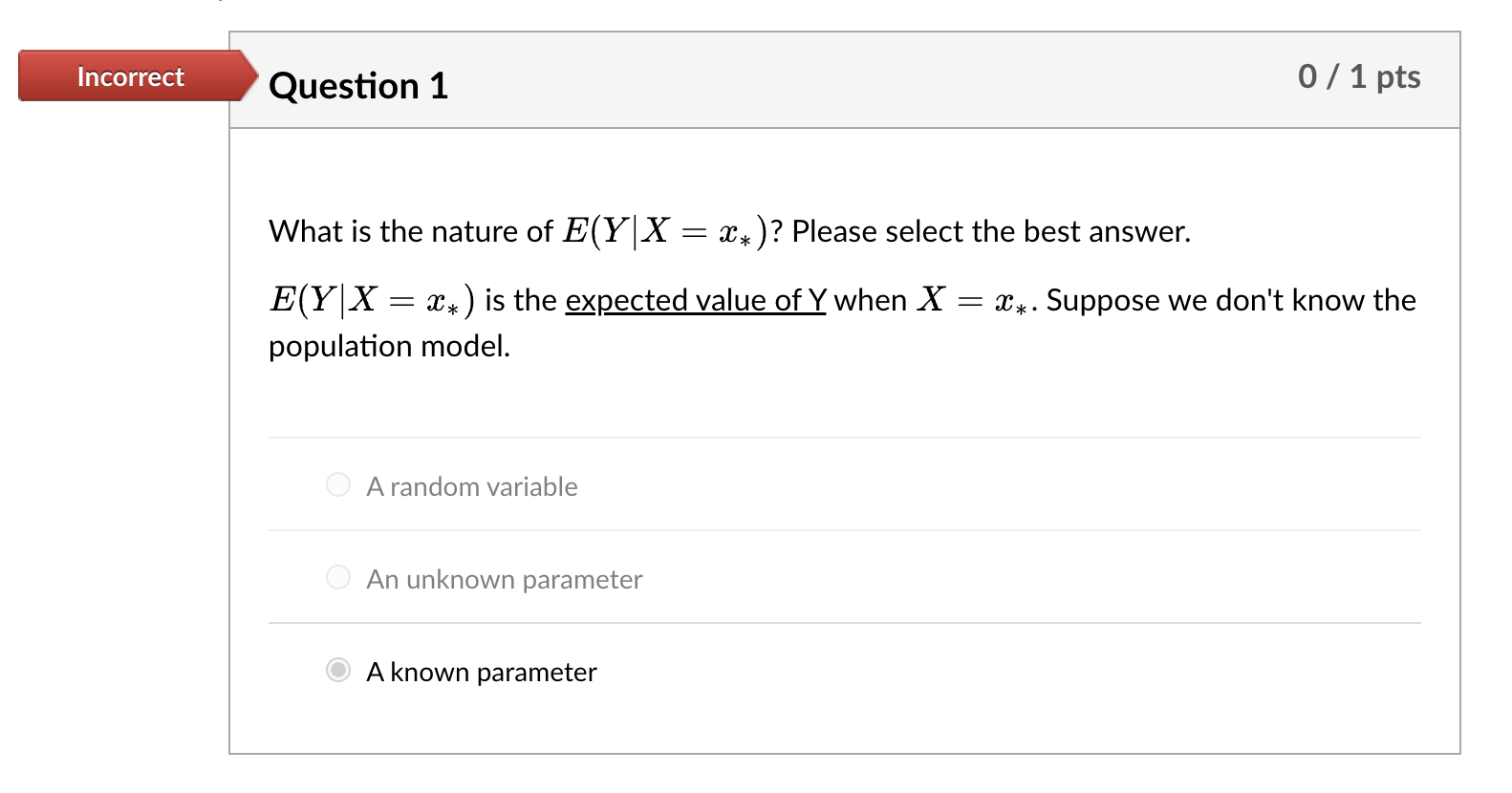Click the underlined 'expected value of Y' text
The width and height of the screenshot is (1512, 793).
694,301
